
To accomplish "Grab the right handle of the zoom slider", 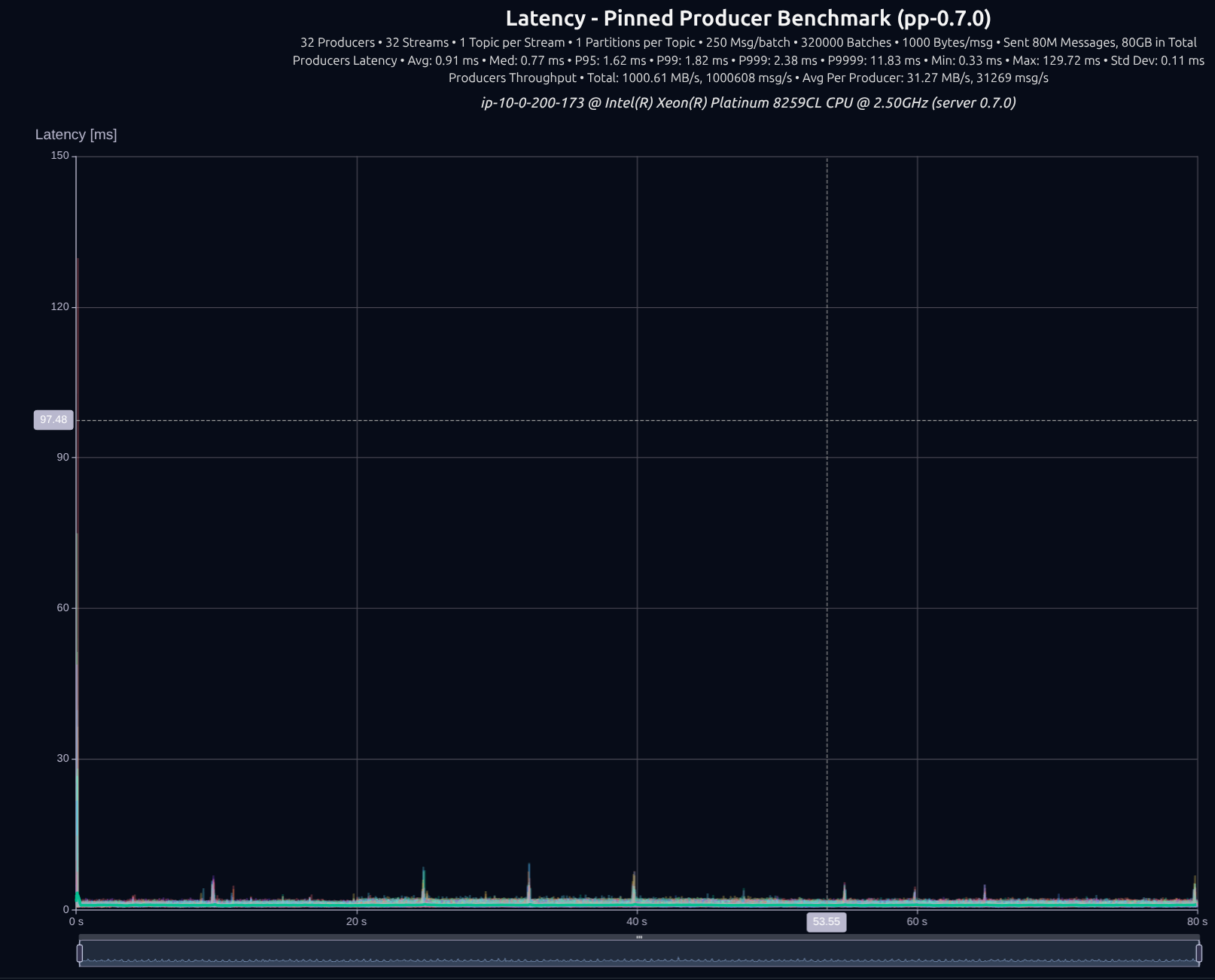I will point(1198,953).
